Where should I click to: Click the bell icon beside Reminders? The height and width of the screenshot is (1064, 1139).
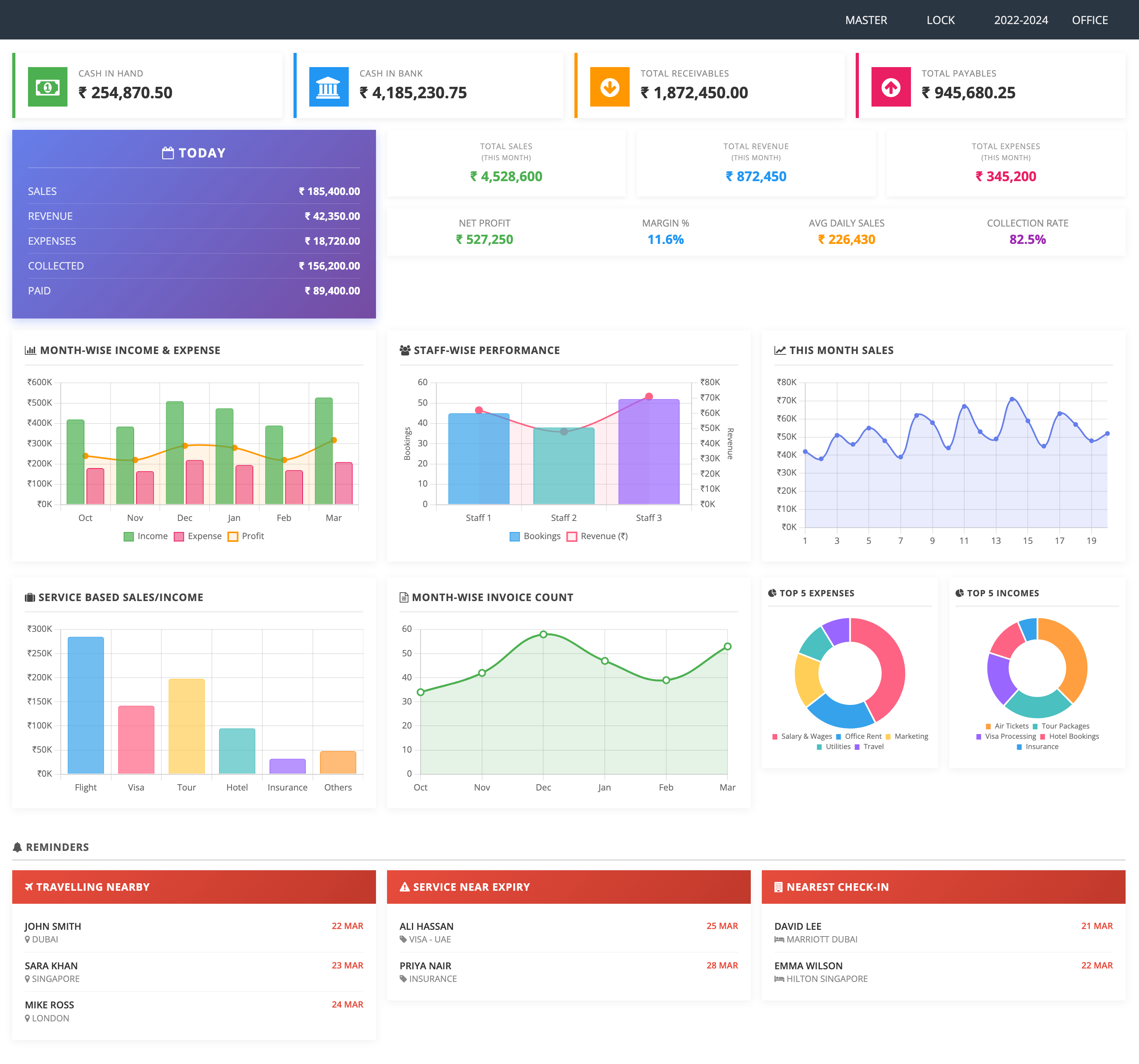[17, 847]
